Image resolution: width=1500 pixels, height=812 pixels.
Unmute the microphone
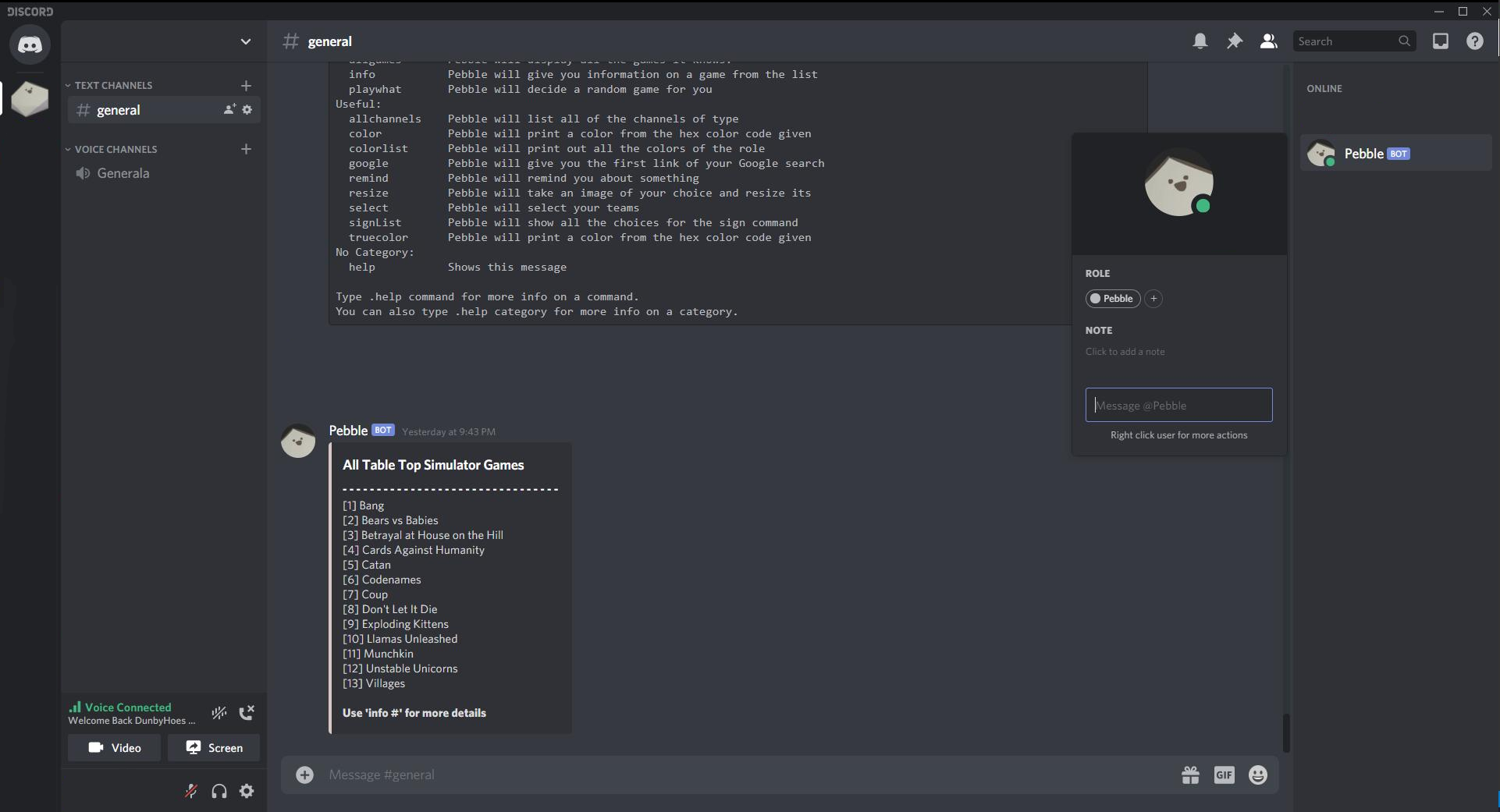(190, 791)
